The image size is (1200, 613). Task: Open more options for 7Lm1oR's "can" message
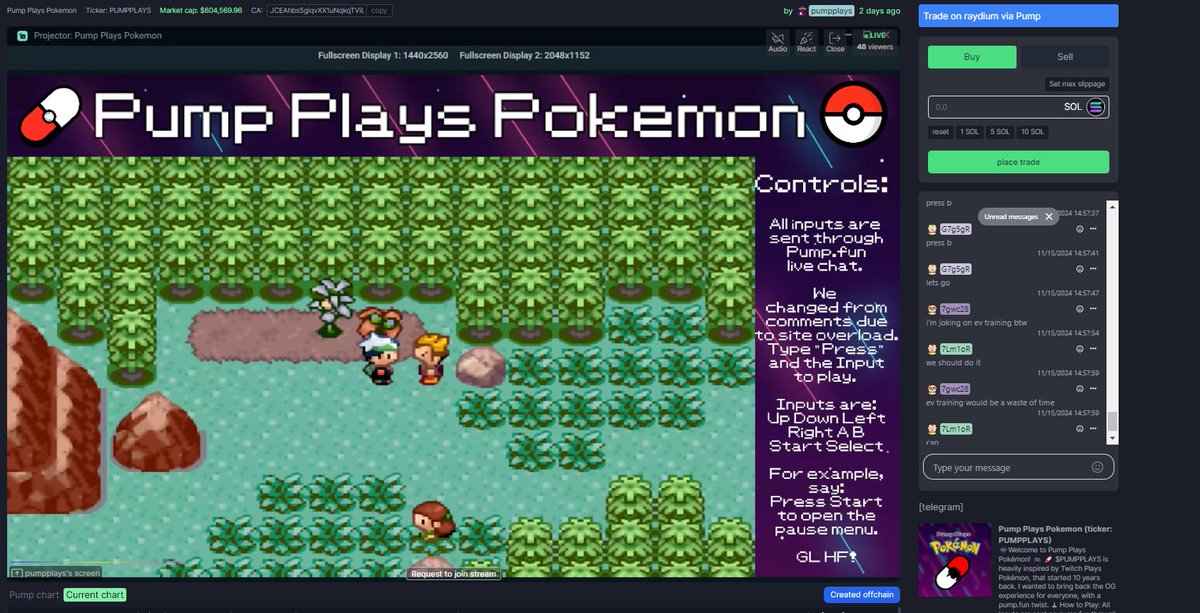[1094, 428]
